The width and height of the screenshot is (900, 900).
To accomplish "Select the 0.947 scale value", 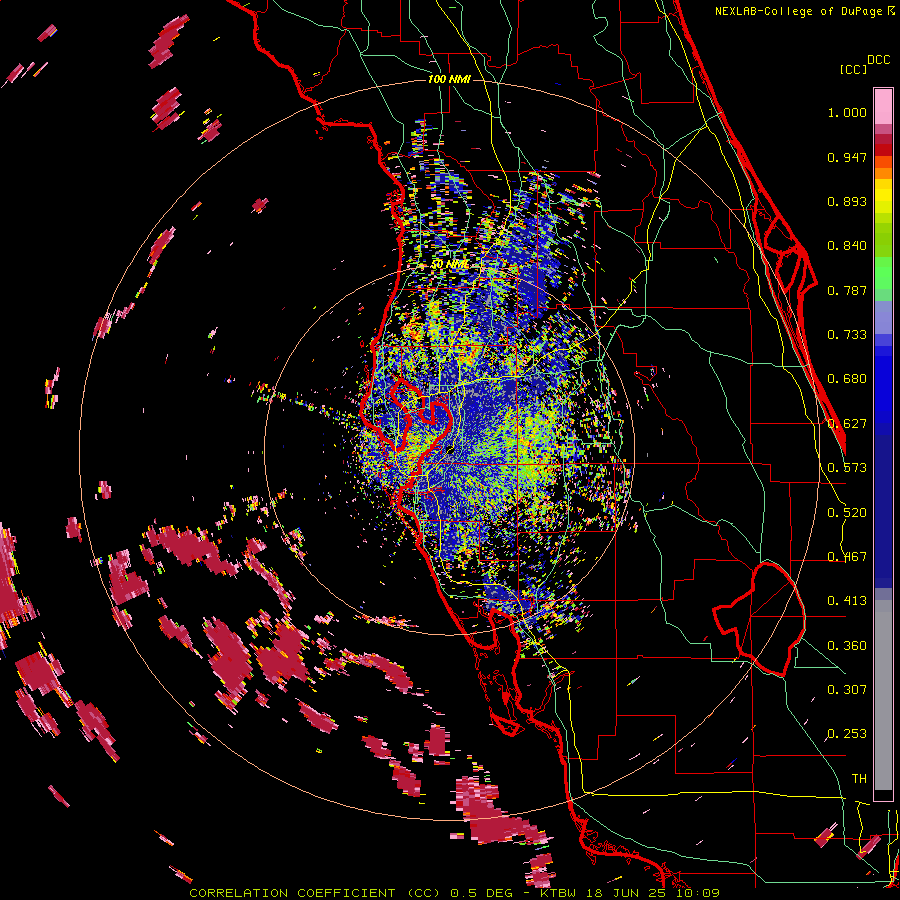I will click(x=847, y=157).
